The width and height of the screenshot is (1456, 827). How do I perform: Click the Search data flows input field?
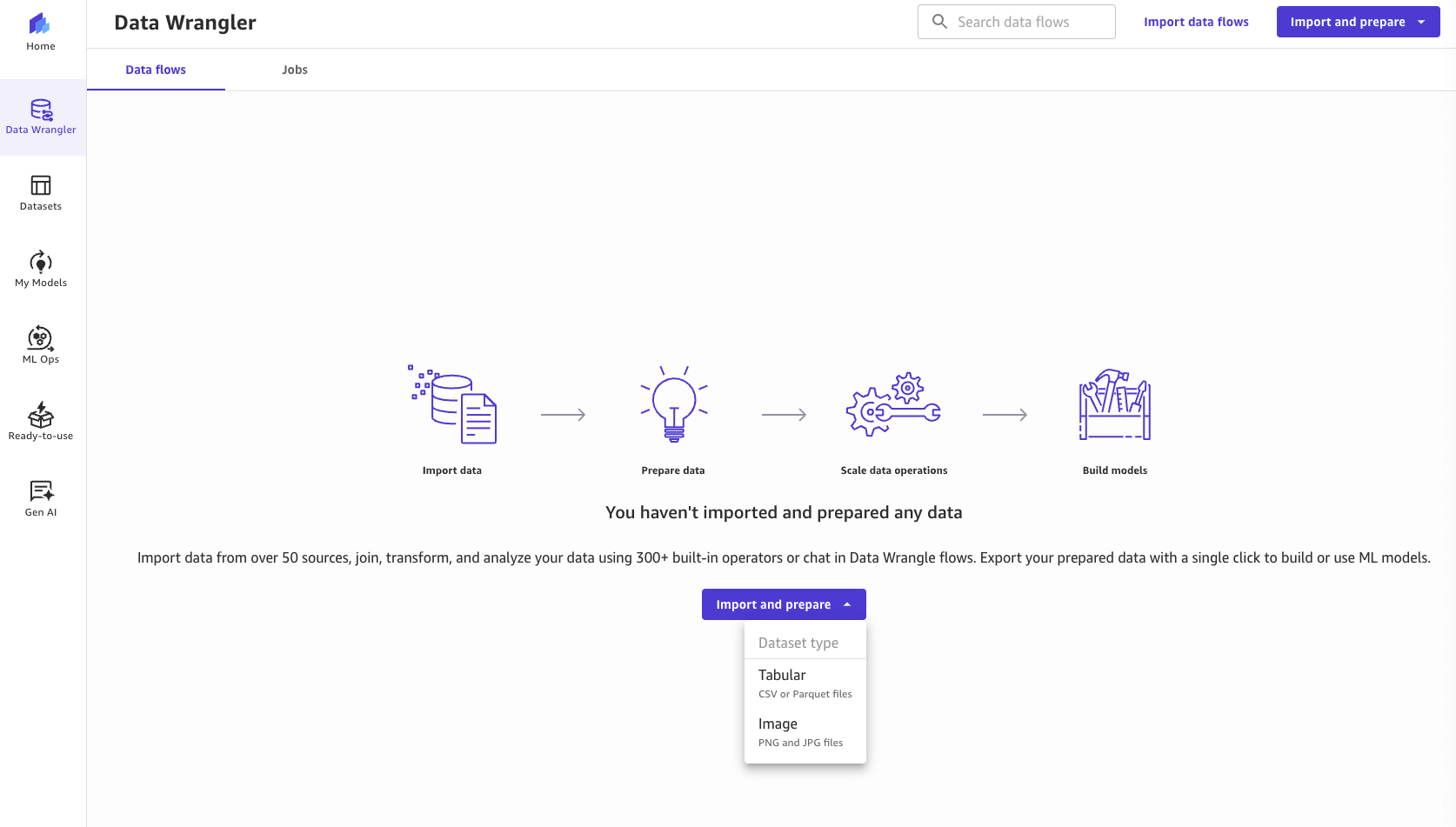click(1026, 21)
